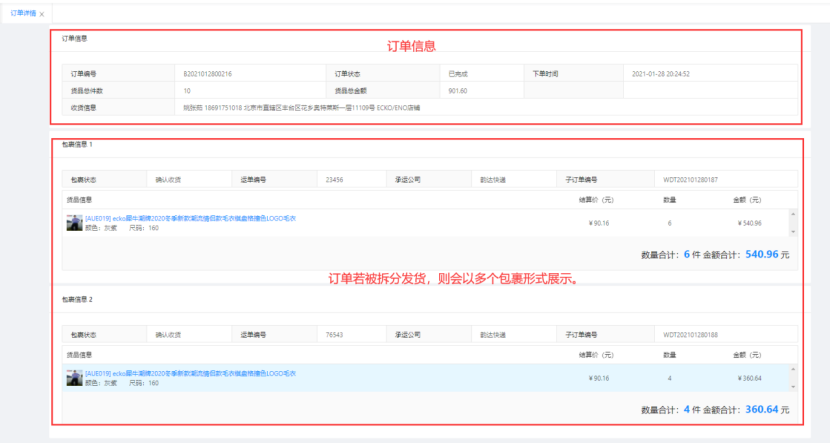Click the 360.64 total amount in package 2
831x443 pixels.
point(762,409)
